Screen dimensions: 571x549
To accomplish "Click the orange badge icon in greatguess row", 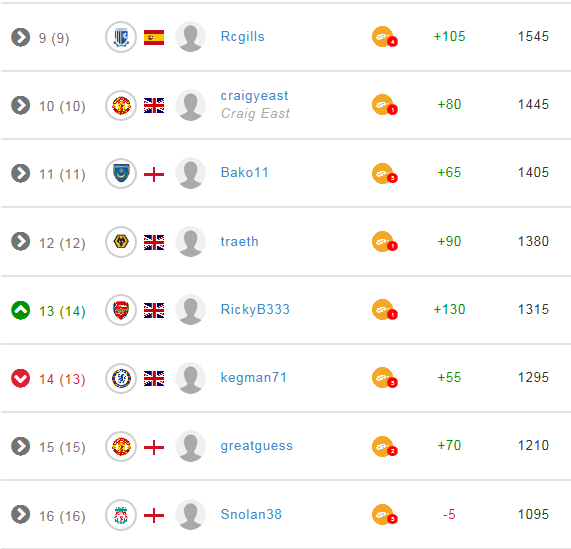I will pos(385,446).
